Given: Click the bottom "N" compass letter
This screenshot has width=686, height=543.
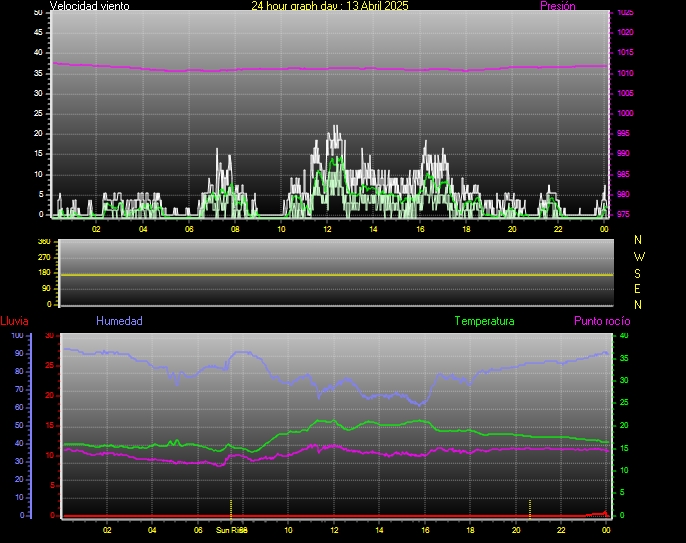Looking at the screenshot, I should [x=638, y=305].
